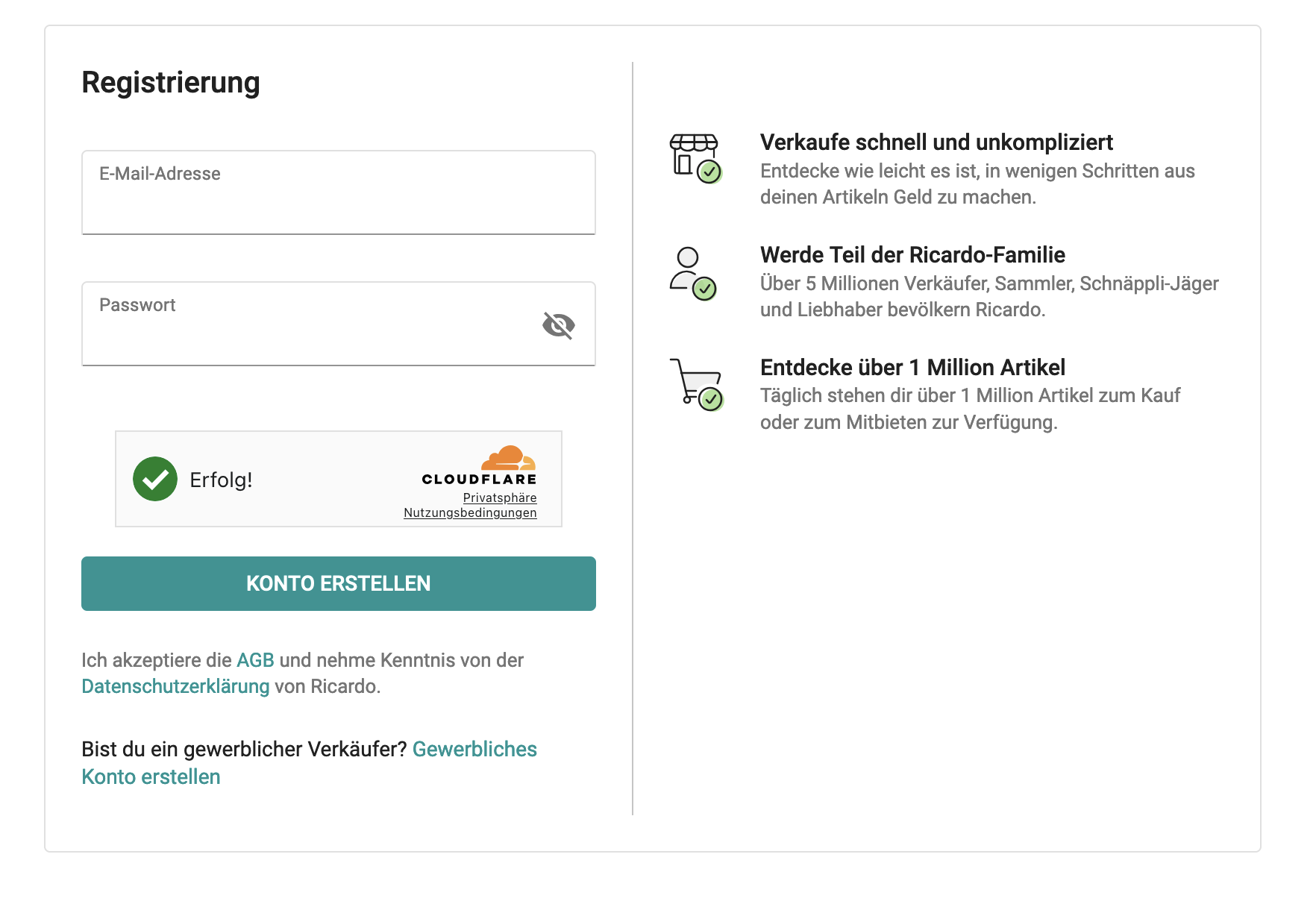Click the KONTO ERSTELLEN button

pos(339,583)
